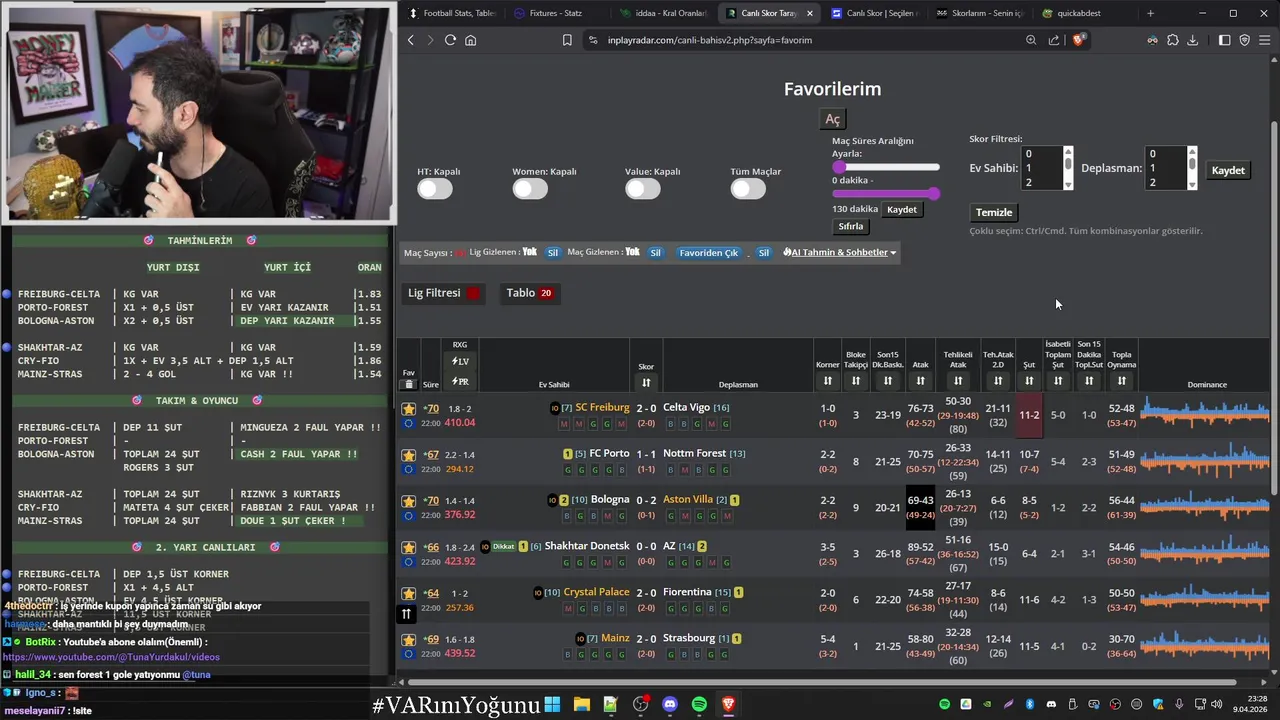This screenshot has width=1280, height=720.
Task: Click the trash icon under Fav header
Action: [x=408, y=384]
